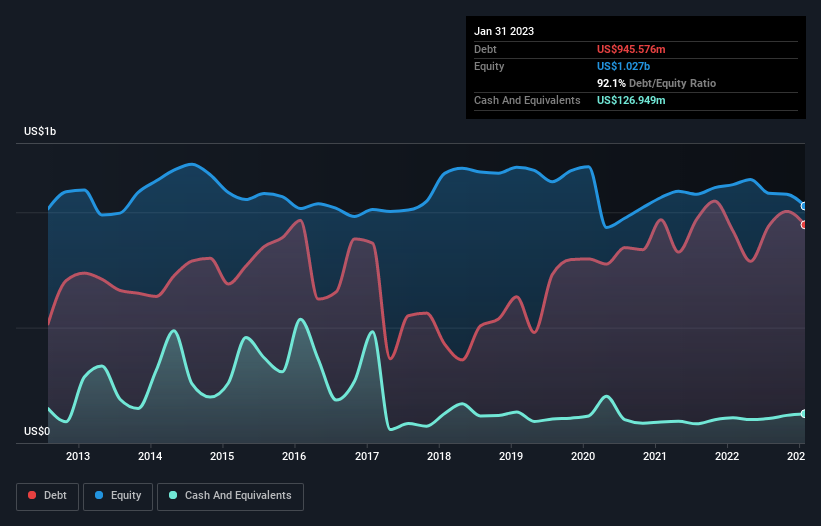Toggle the Debt series legend button
The width and height of the screenshot is (821, 526).
[x=48, y=496]
